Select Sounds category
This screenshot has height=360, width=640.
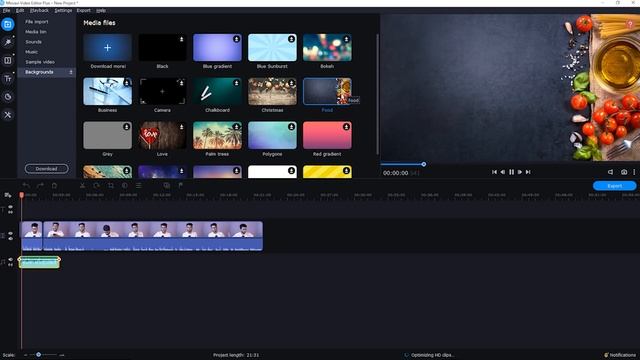tap(33, 42)
